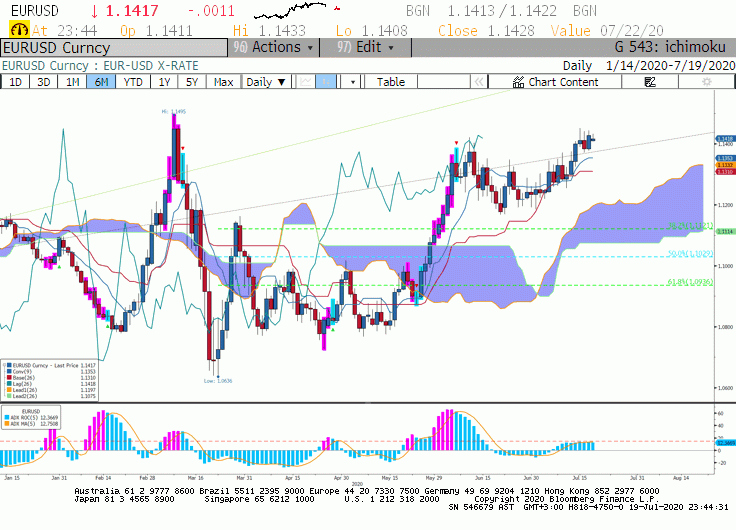Click the green 1.1114 price axis tag
The image size is (736, 530).
[725, 231]
